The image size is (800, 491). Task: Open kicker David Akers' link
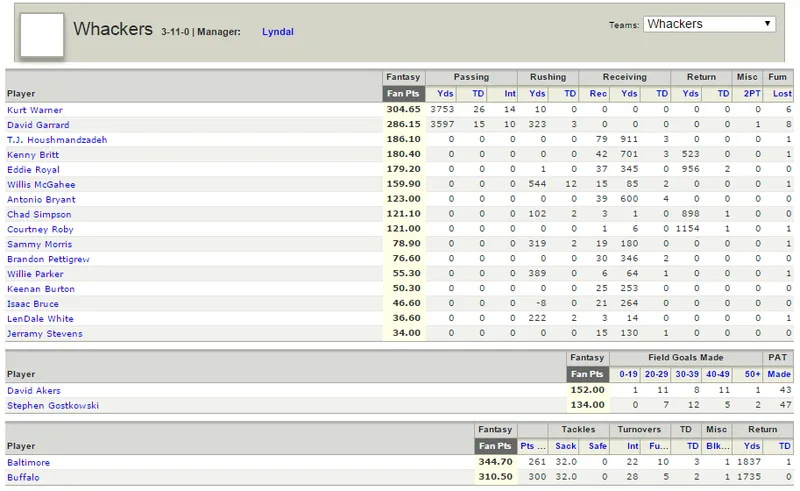(x=34, y=390)
